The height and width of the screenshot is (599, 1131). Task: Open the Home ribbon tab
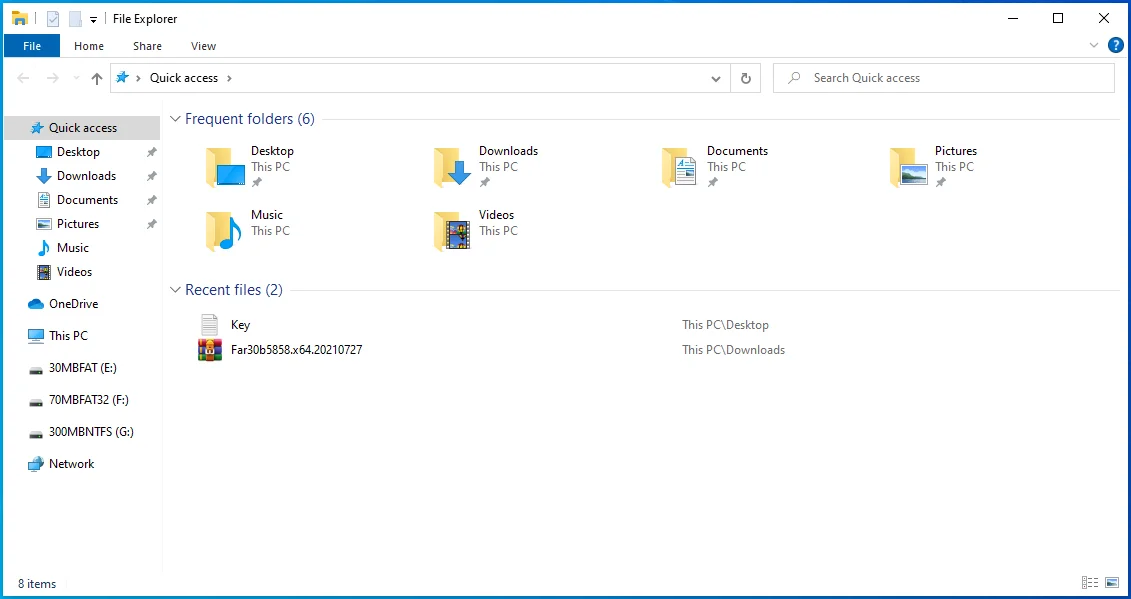89,45
